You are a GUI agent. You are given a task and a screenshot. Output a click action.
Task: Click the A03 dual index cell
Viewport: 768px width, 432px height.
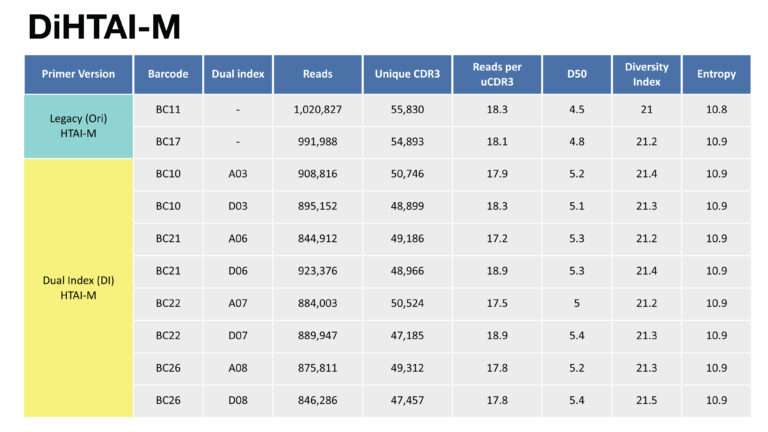[x=238, y=174]
